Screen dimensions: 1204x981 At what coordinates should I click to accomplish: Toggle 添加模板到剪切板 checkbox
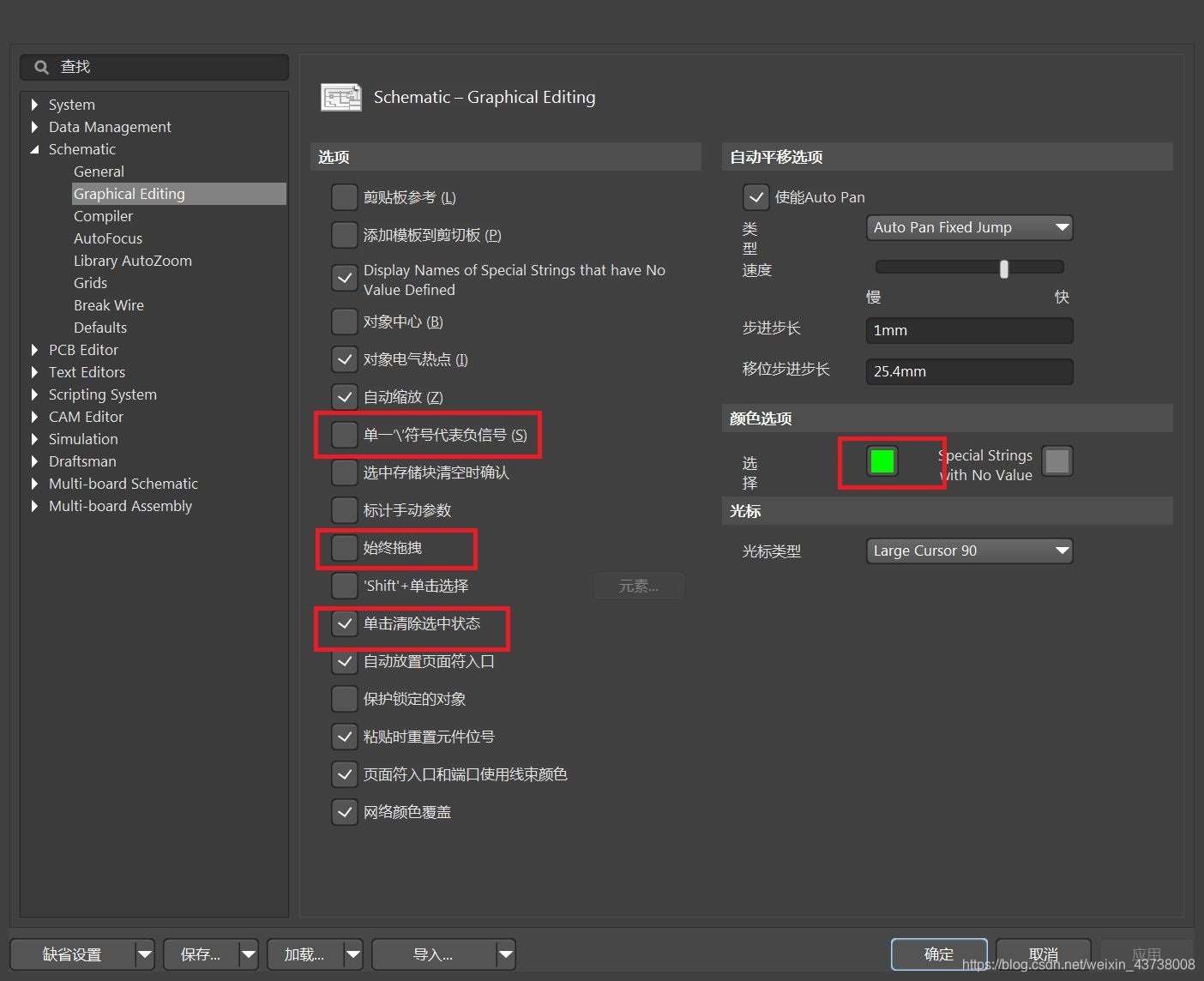point(344,235)
